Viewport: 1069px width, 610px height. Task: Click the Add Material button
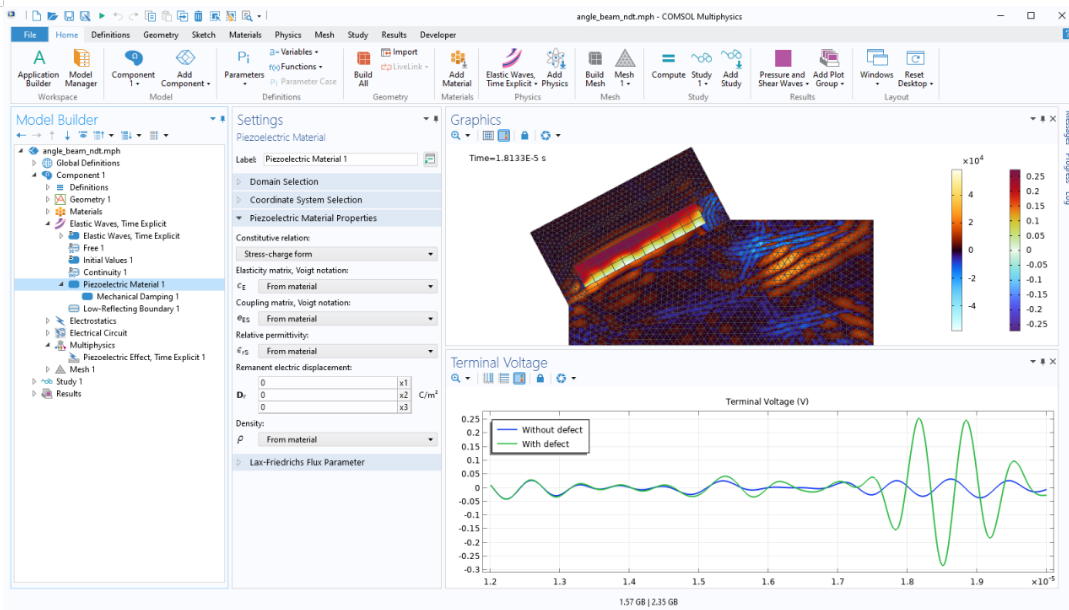point(457,68)
